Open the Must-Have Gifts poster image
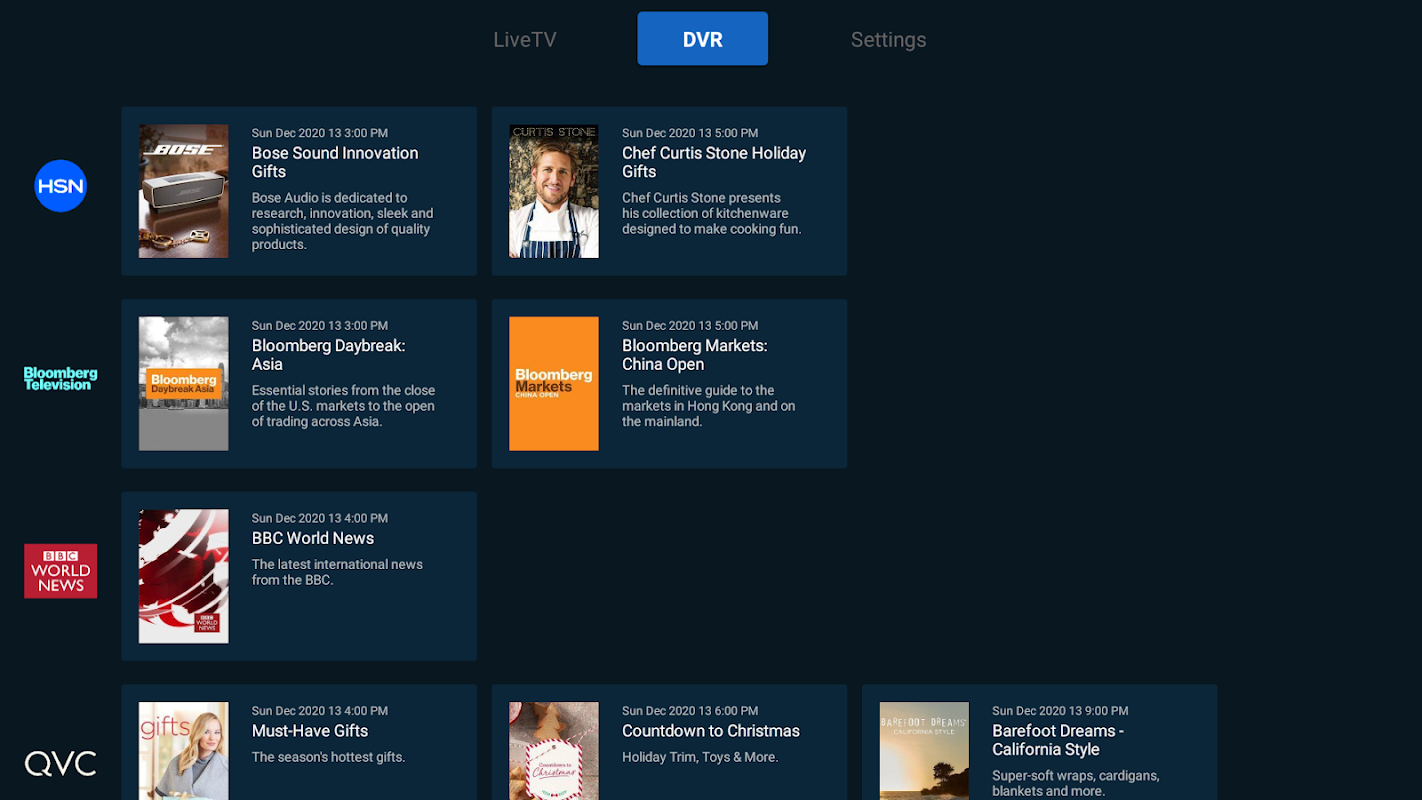 [x=184, y=751]
